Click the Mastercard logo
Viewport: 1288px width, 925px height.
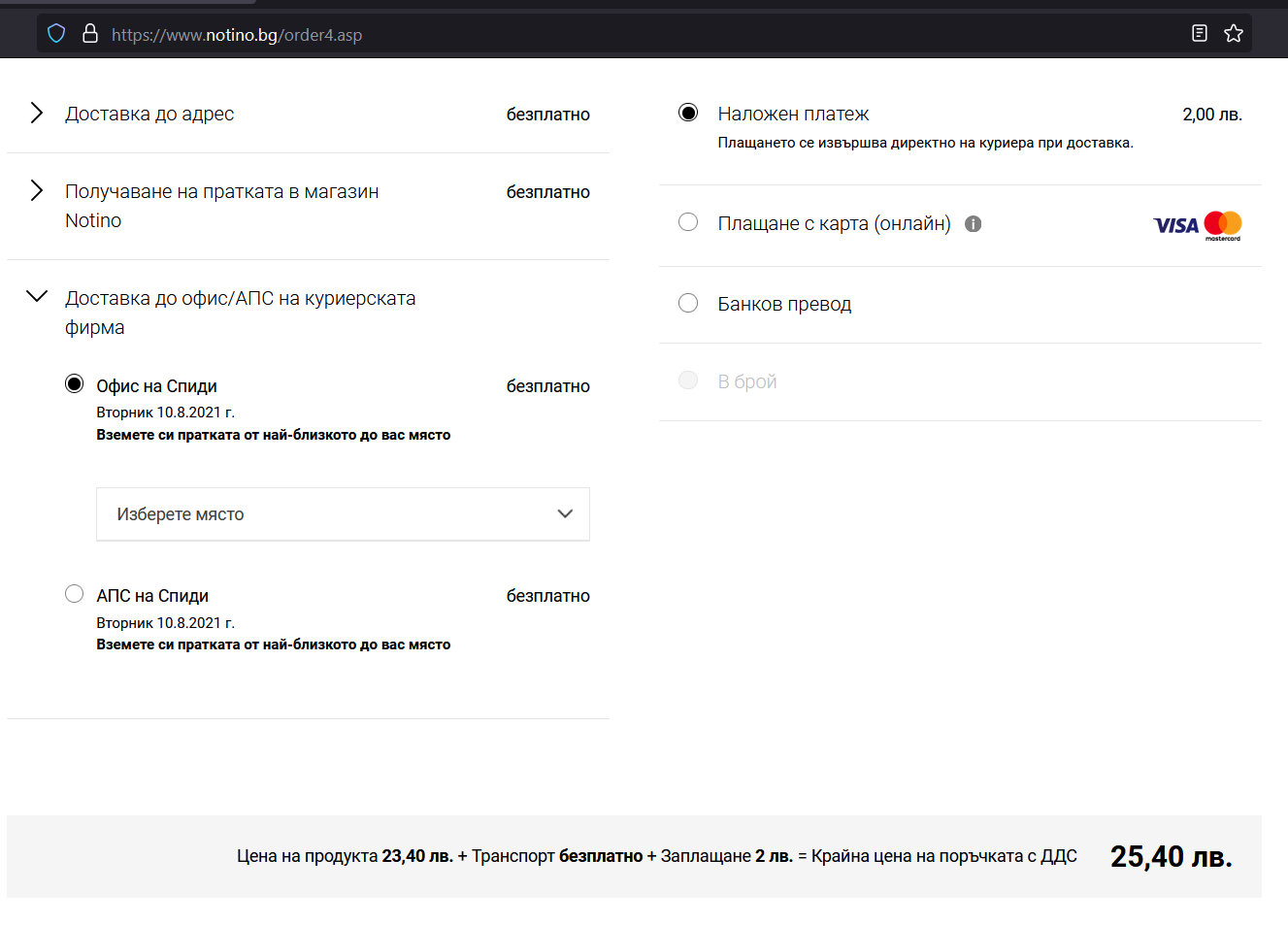click(1223, 225)
